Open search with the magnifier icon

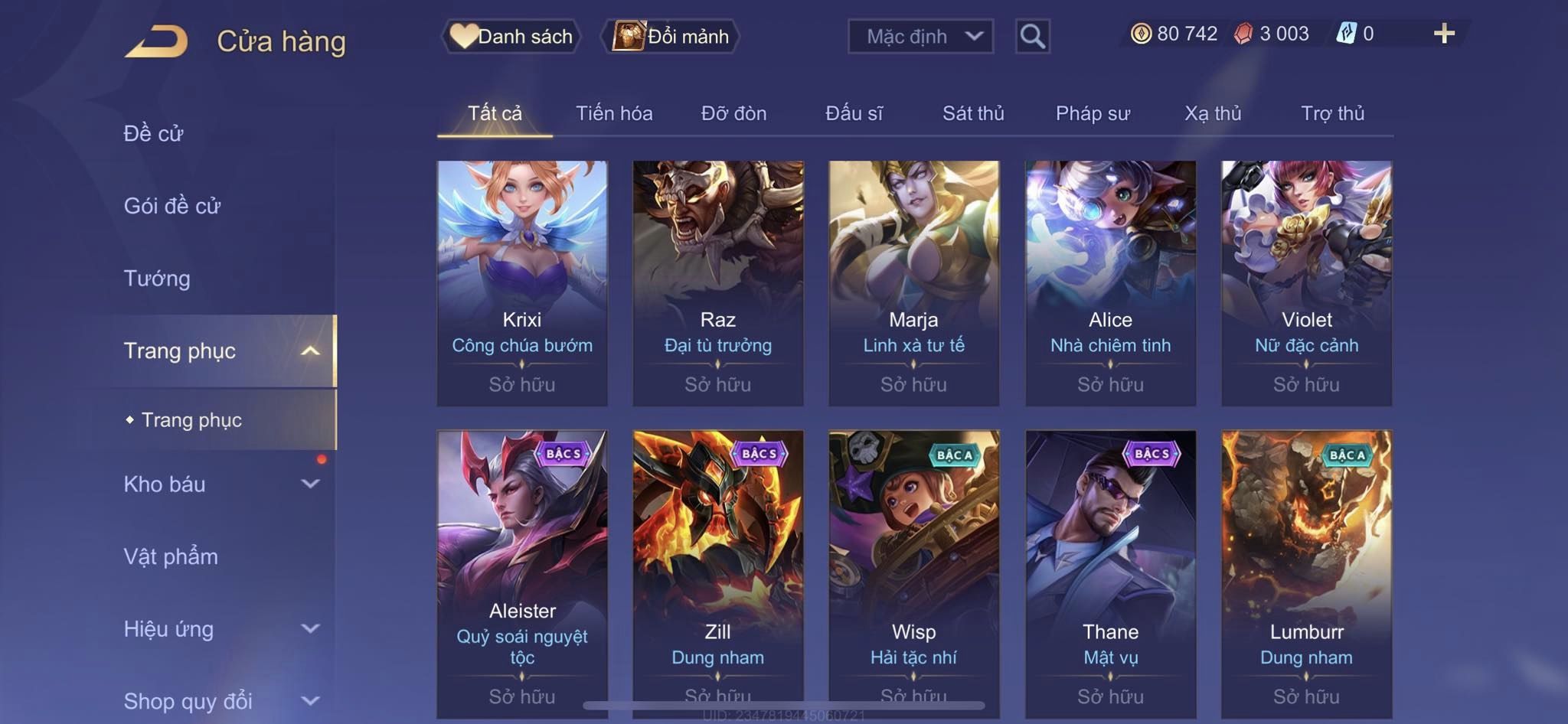pos(1032,36)
